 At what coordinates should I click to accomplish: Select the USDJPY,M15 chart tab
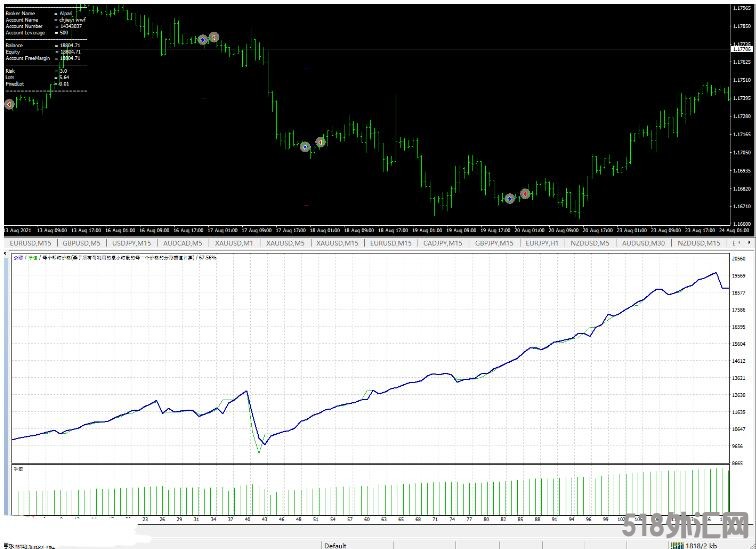click(x=131, y=243)
